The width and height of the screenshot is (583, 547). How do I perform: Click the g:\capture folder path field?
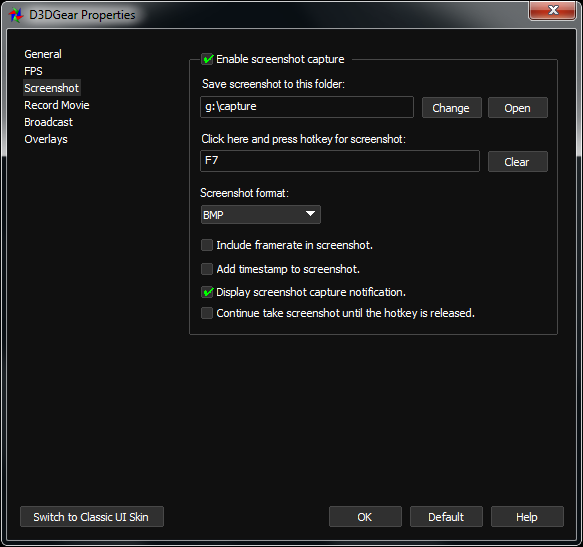[307, 107]
